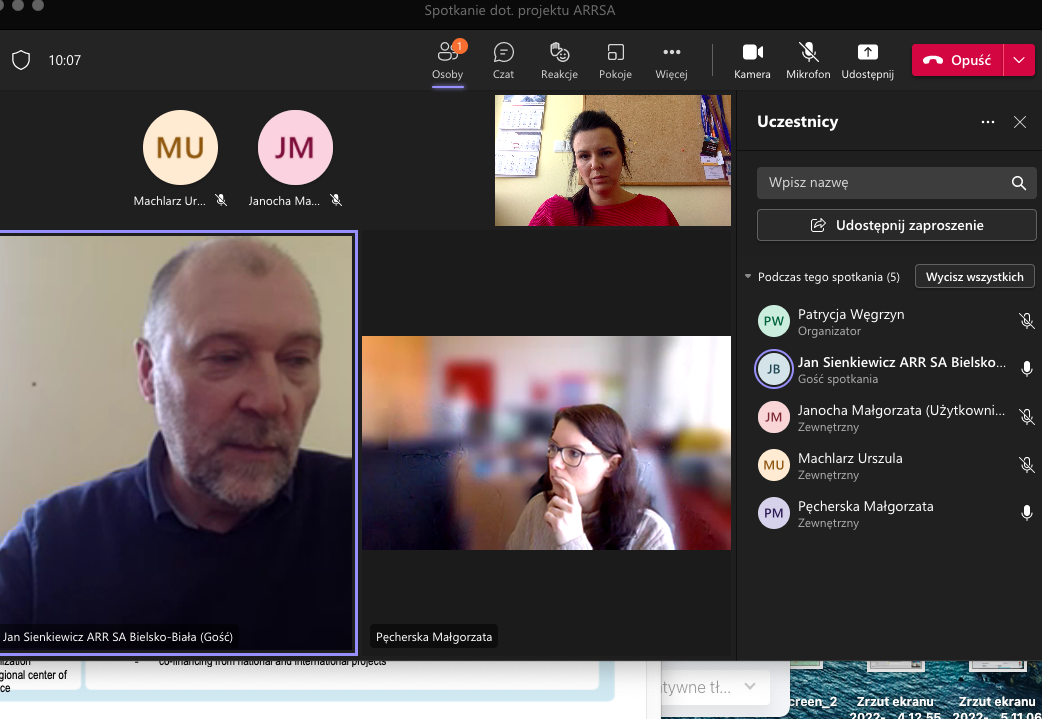
Task: Unmute the Mikrofon microphone
Action: [808, 53]
